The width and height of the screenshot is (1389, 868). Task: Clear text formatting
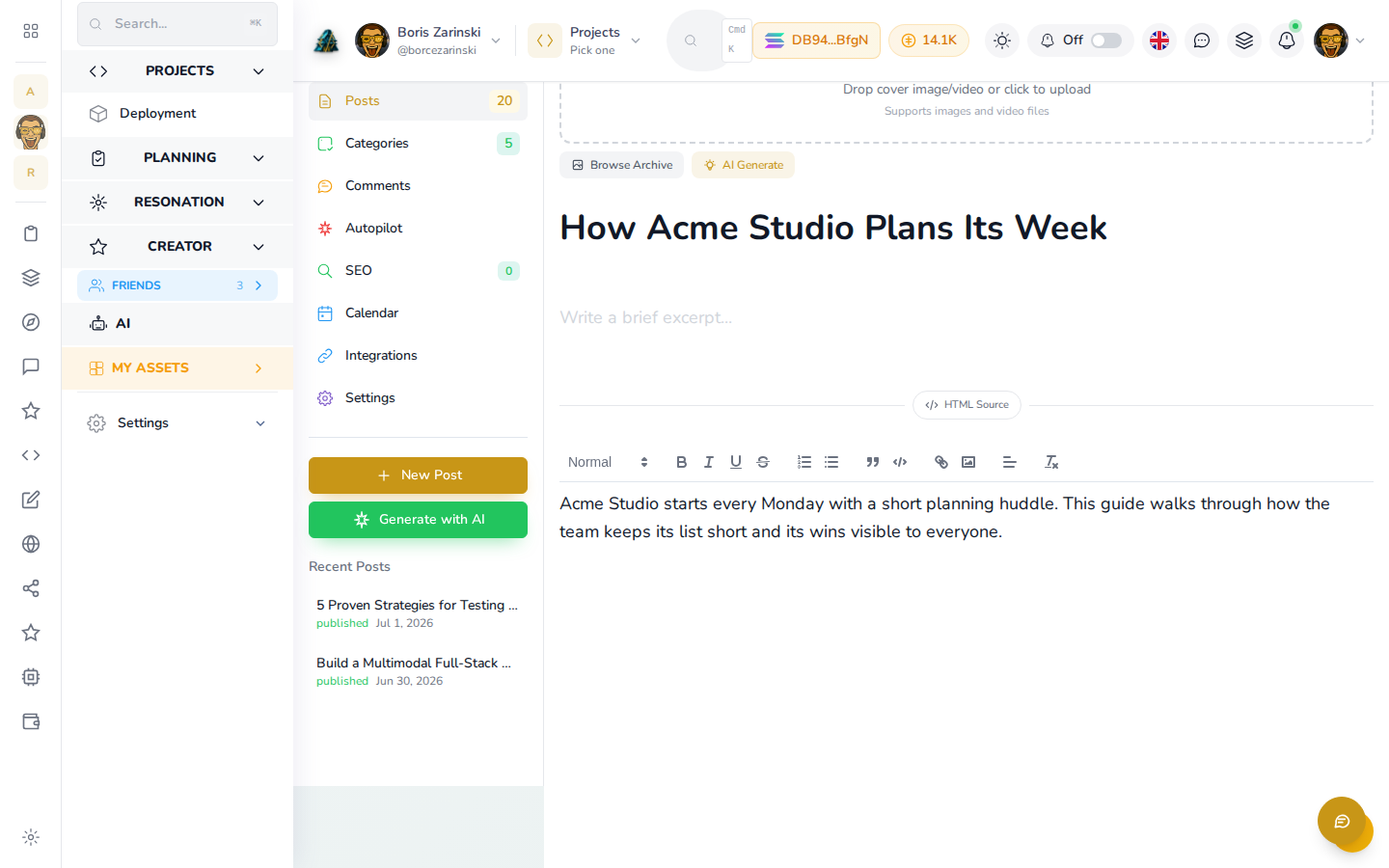coord(1051,462)
